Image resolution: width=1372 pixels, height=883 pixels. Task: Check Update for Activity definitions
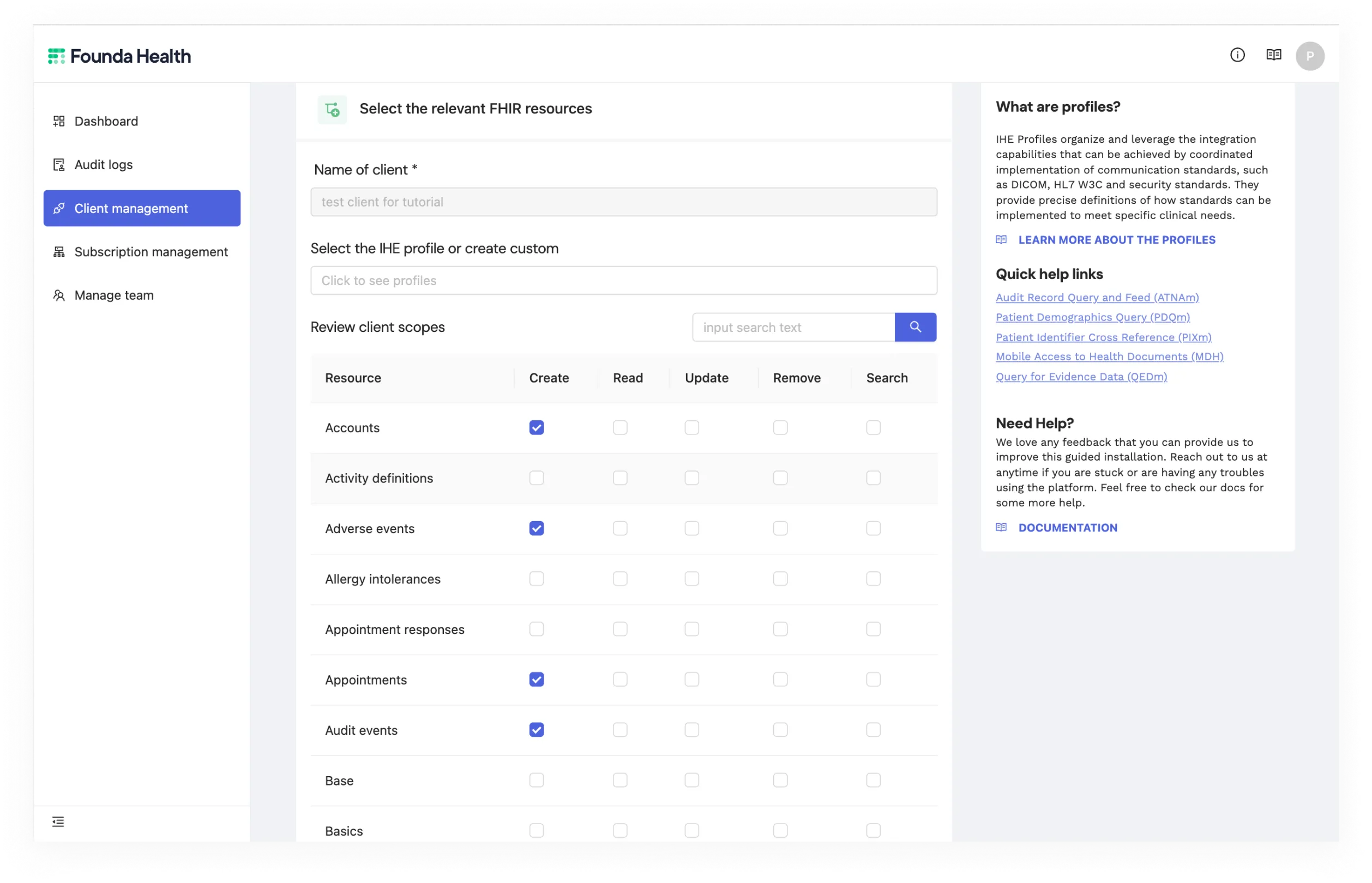[692, 478]
